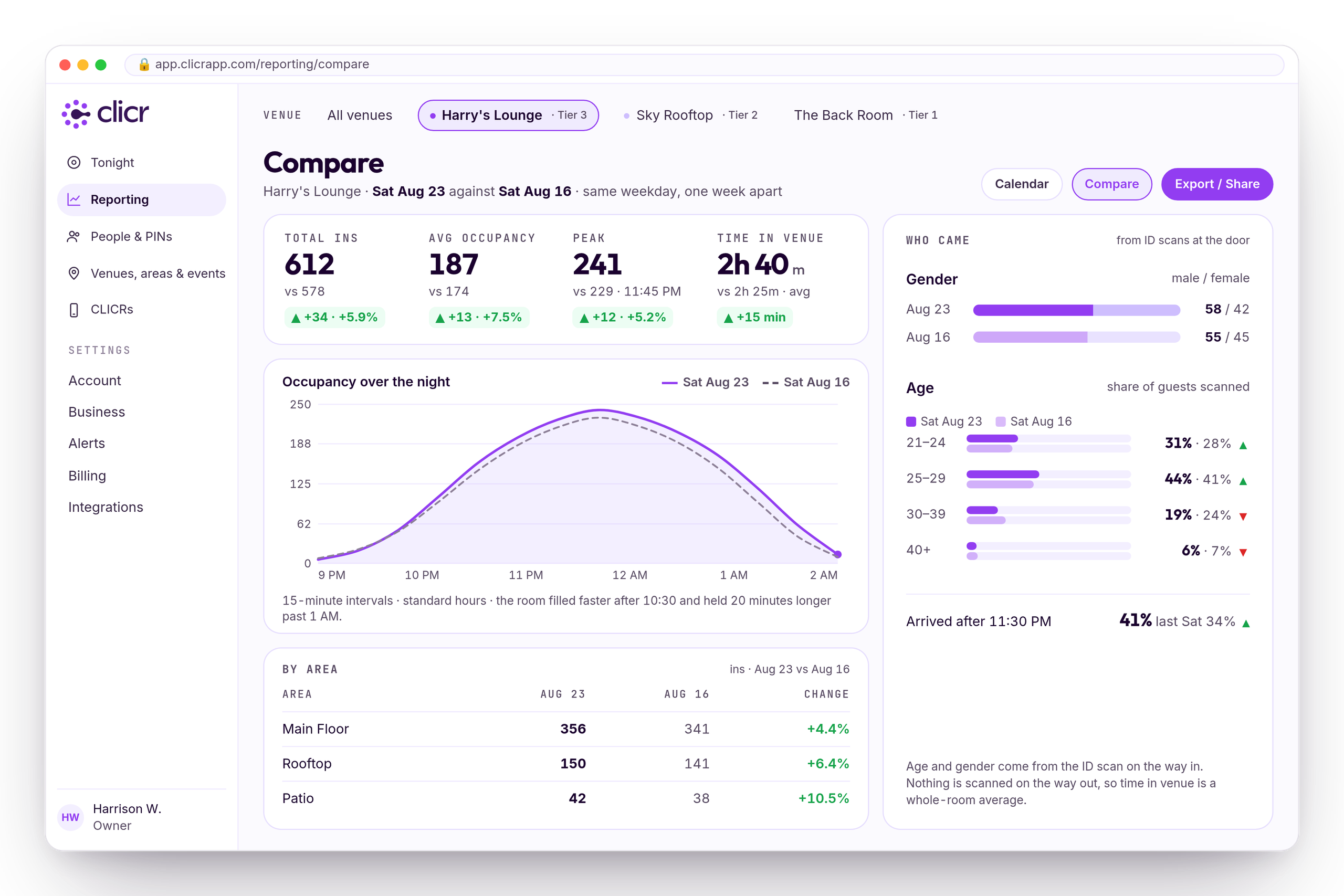Click the +15 min time badge
This screenshot has height=896, width=1344.
pos(755,318)
